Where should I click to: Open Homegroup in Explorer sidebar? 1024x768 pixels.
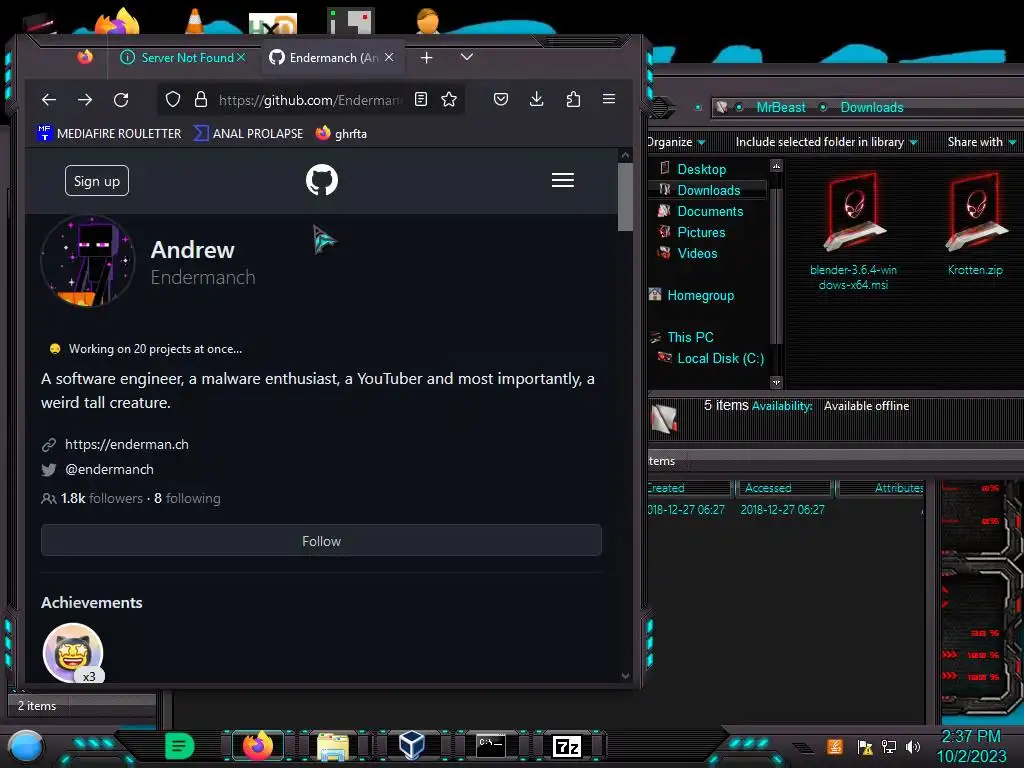[700, 295]
